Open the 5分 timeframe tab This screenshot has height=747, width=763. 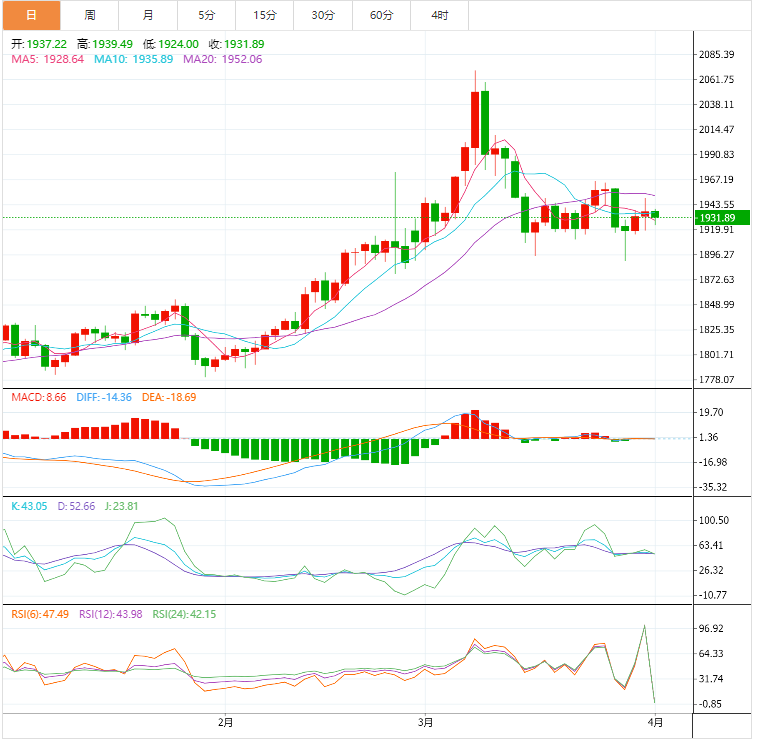tap(207, 16)
